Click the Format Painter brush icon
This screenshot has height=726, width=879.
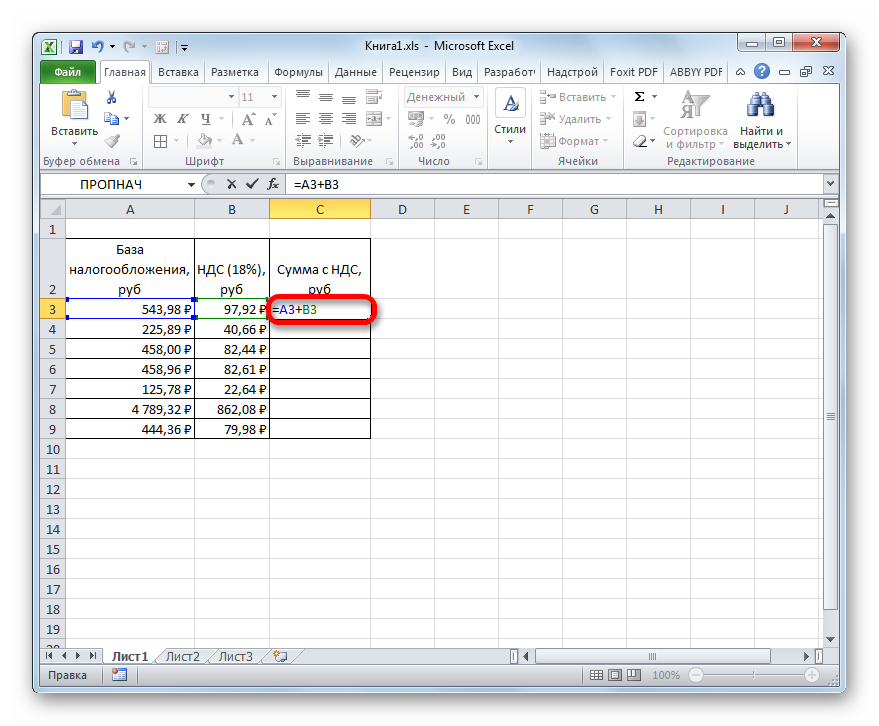(112, 141)
